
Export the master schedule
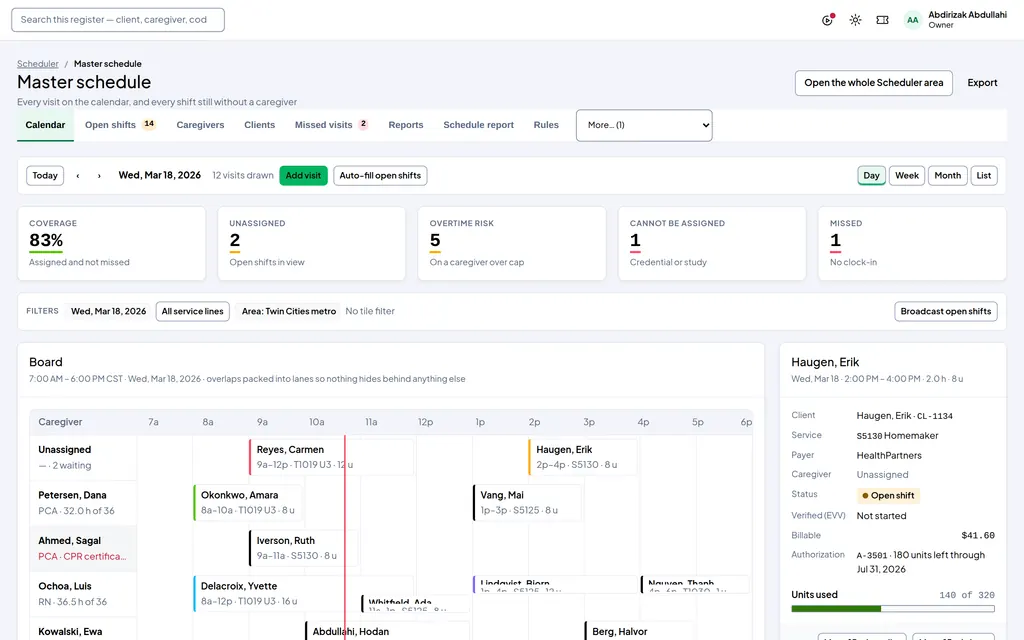point(982,83)
